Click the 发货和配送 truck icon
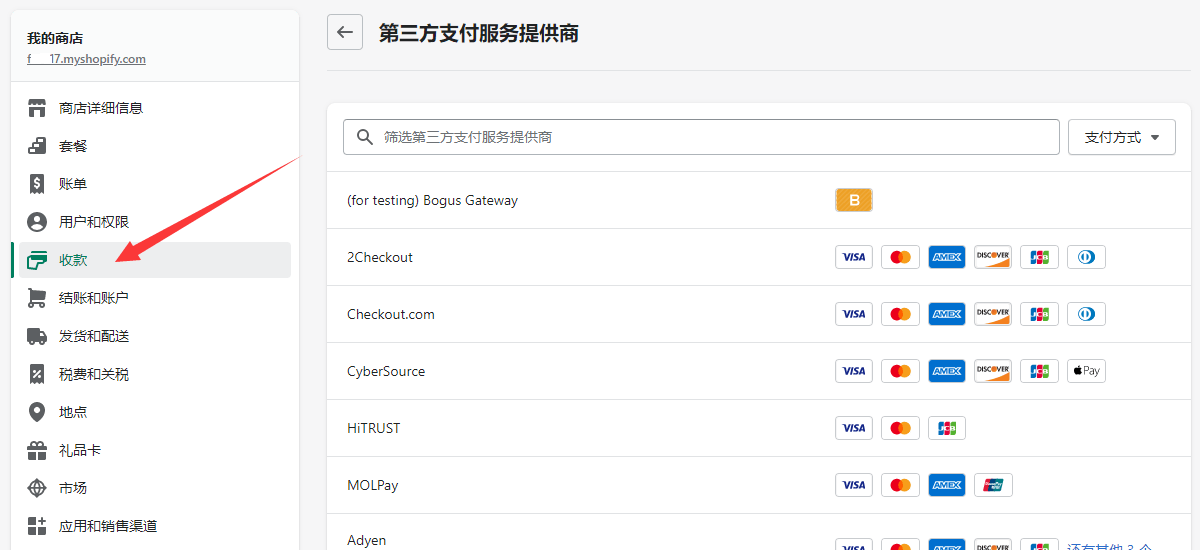The width and height of the screenshot is (1200, 550). point(37,336)
